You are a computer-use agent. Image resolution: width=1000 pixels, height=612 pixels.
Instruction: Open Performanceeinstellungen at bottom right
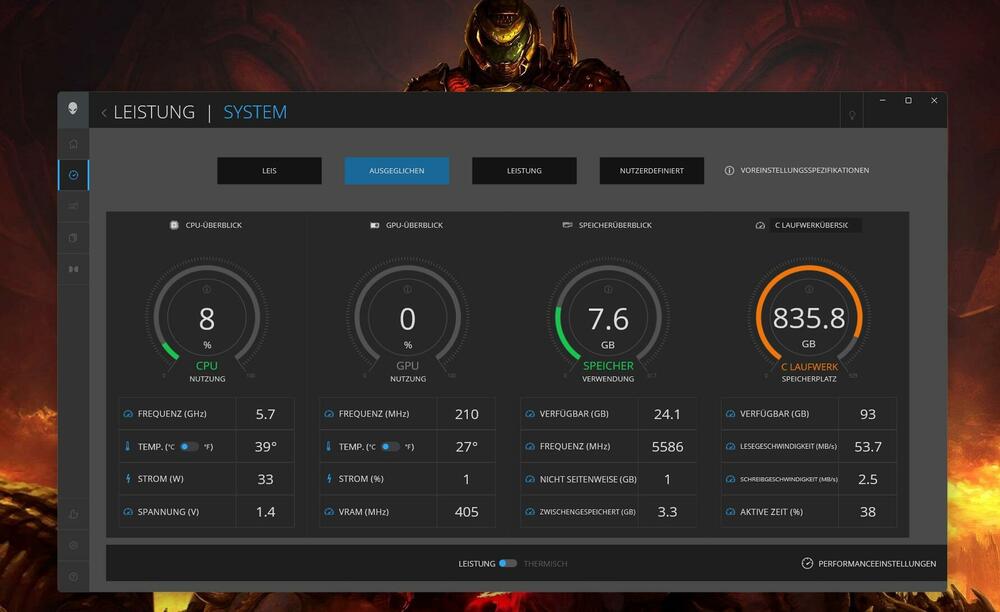[x=869, y=564]
